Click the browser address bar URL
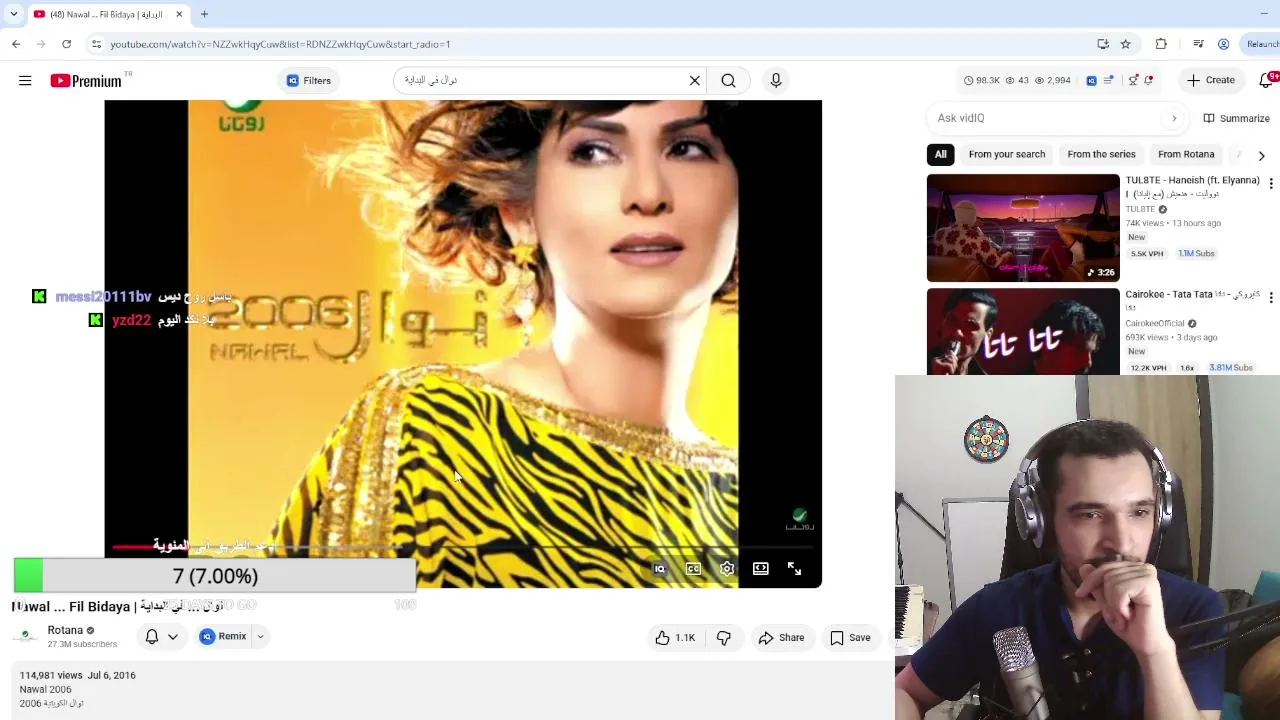This screenshot has width=1280, height=720. click(280, 44)
